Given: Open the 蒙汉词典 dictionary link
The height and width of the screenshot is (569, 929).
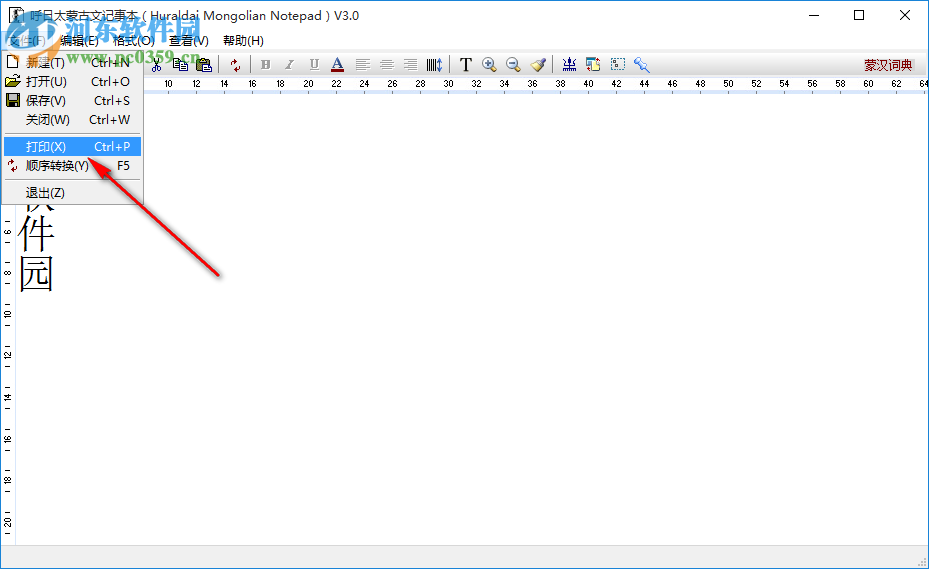Looking at the screenshot, I should pos(888,65).
